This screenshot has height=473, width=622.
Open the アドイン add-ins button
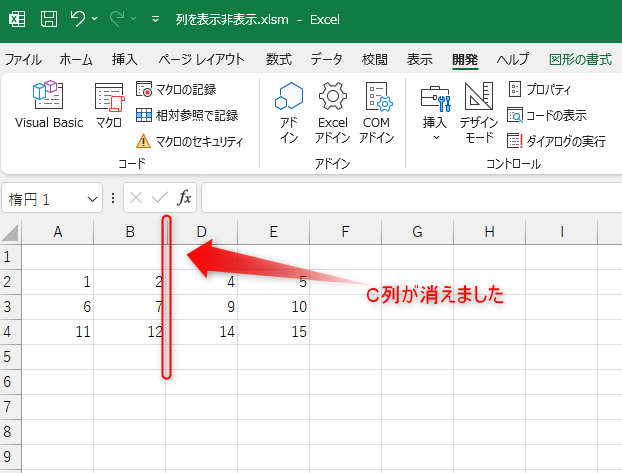tap(289, 112)
